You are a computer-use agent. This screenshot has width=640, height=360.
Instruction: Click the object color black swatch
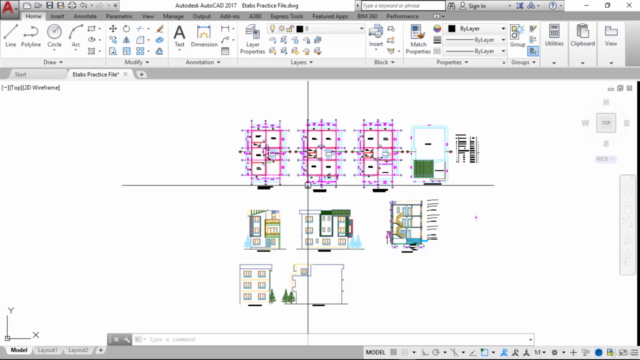pyautogui.click(x=452, y=29)
